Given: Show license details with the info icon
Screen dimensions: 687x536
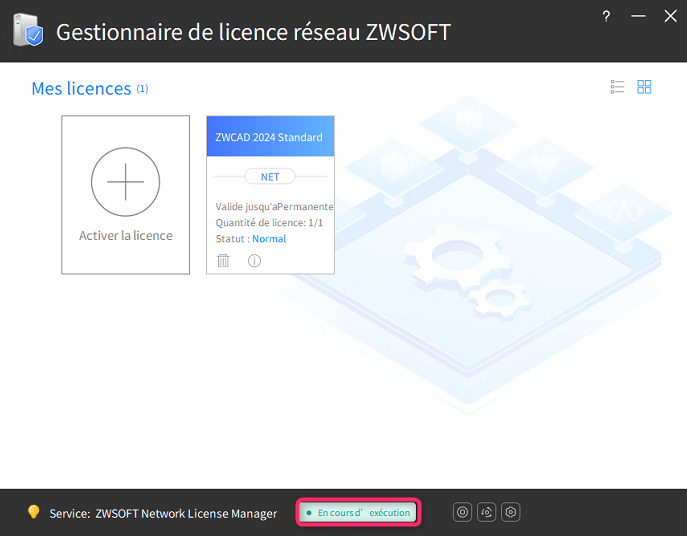Looking at the screenshot, I should (x=254, y=261).
